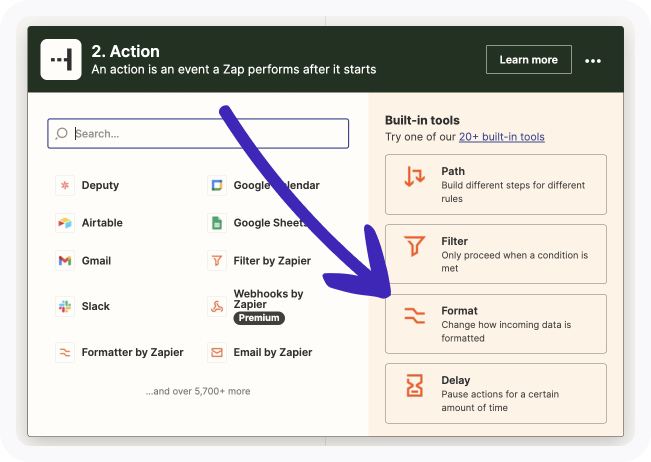This screenshot has width=651, height=462.
Task: Click the Action step icon in header
Action: click(x=61, y=59)
